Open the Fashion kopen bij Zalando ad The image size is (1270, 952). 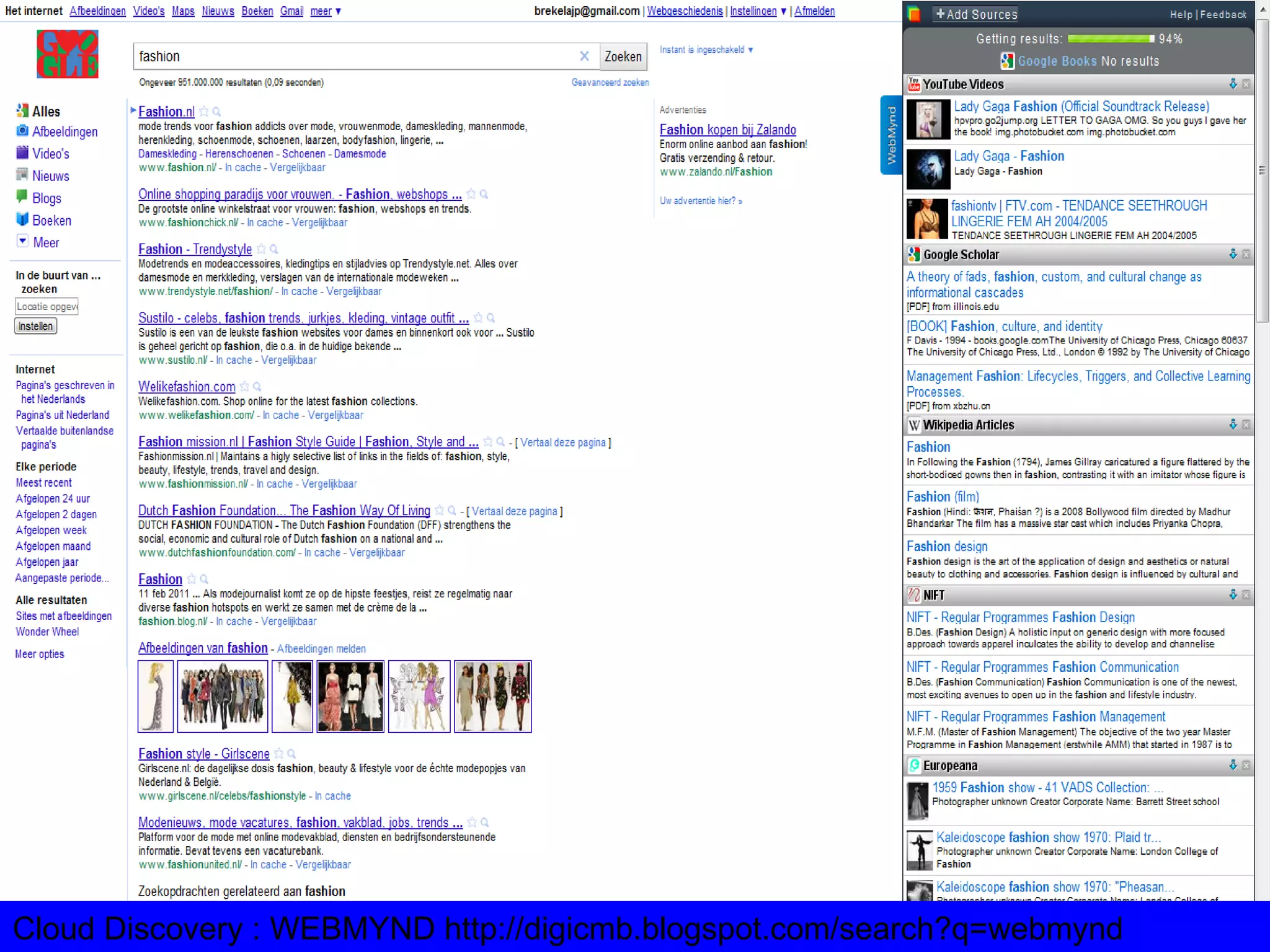tap(728, 130)
